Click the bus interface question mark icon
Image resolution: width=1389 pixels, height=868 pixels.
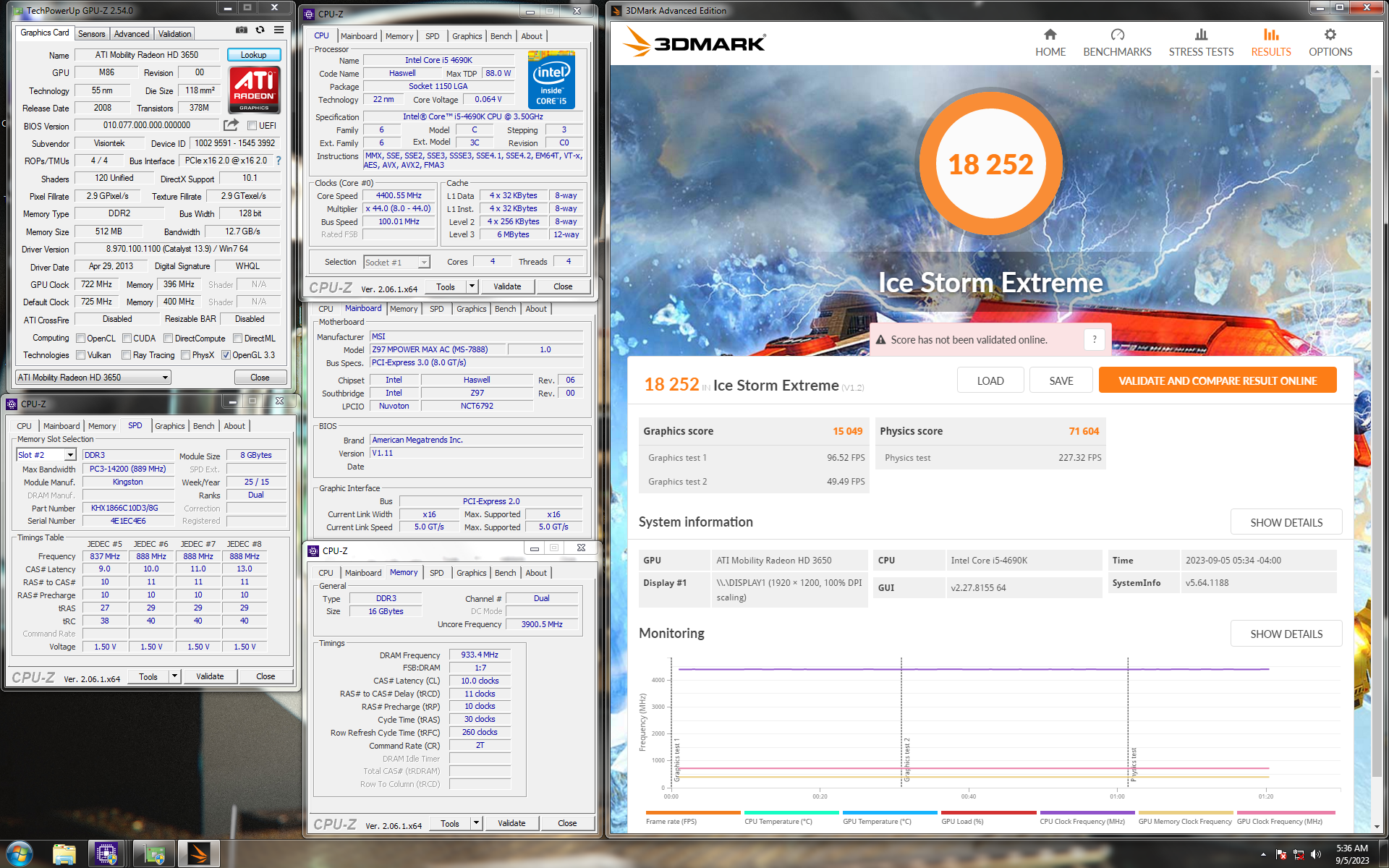pyautogui.click(x=278, y=161)
